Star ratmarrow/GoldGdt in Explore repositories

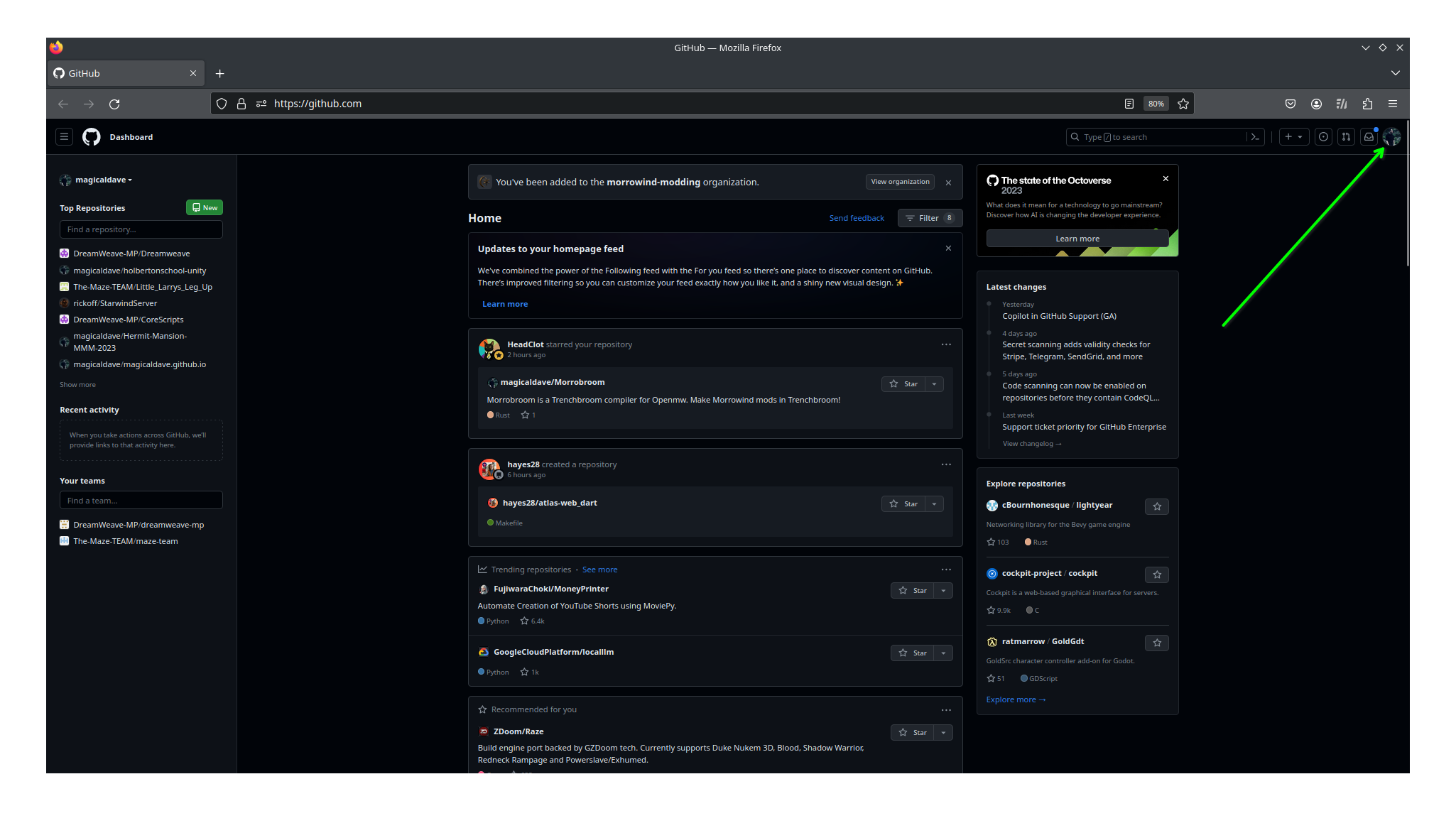(1157, 643)
